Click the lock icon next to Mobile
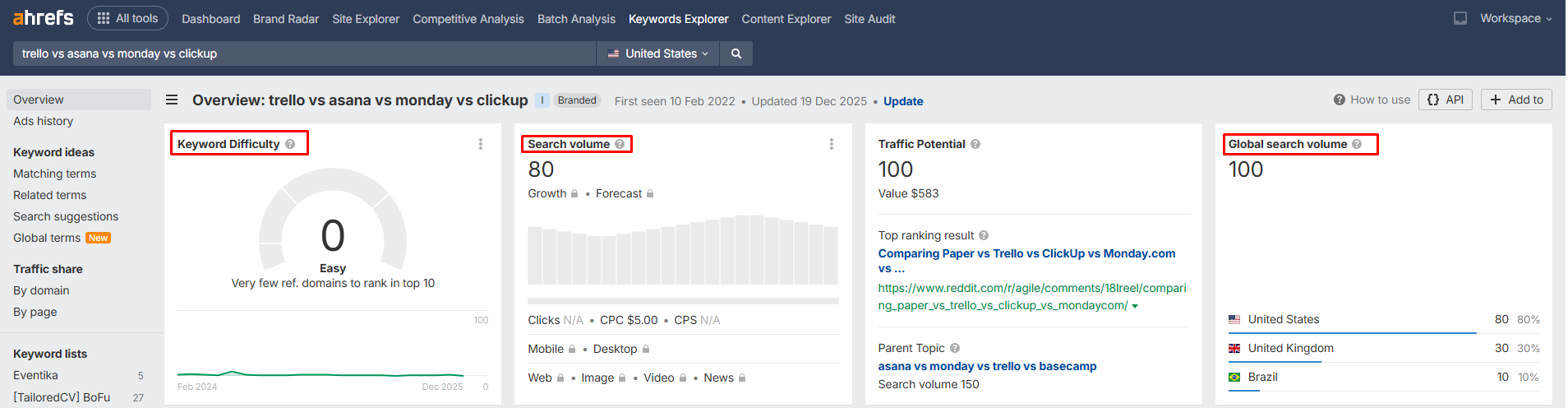This screenshot has height=408, width=1568. [572, 349]
